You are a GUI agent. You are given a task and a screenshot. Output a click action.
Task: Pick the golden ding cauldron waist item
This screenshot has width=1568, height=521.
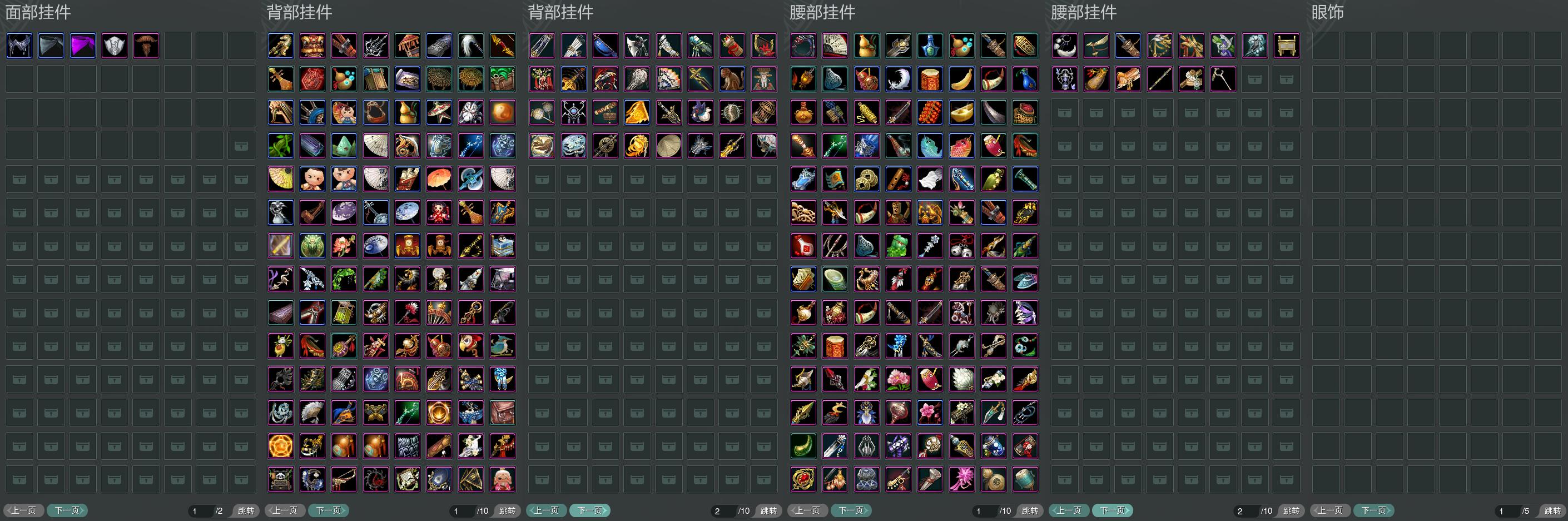[1286, 46]
